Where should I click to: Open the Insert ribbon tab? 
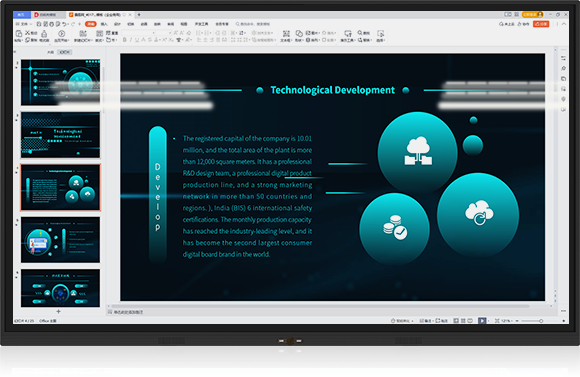click(x=104, y=24)
